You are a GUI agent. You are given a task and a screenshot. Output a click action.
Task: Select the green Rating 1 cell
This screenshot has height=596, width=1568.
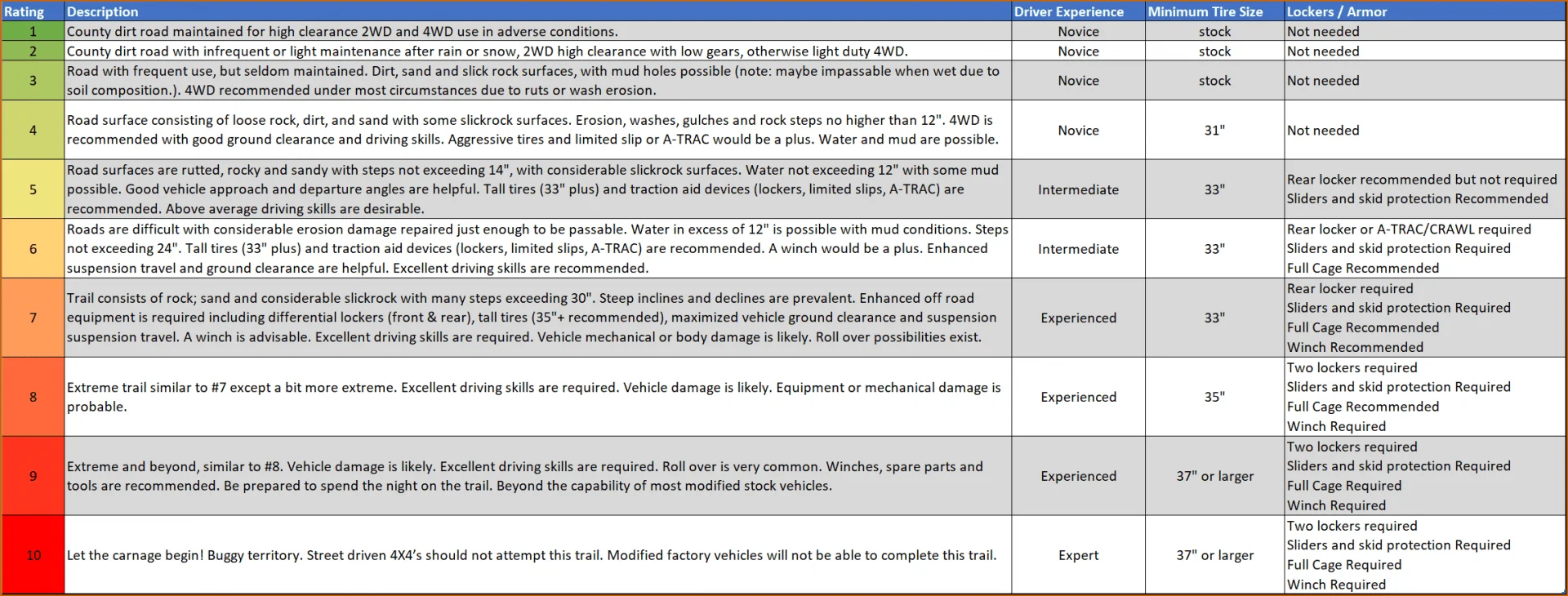33,31
